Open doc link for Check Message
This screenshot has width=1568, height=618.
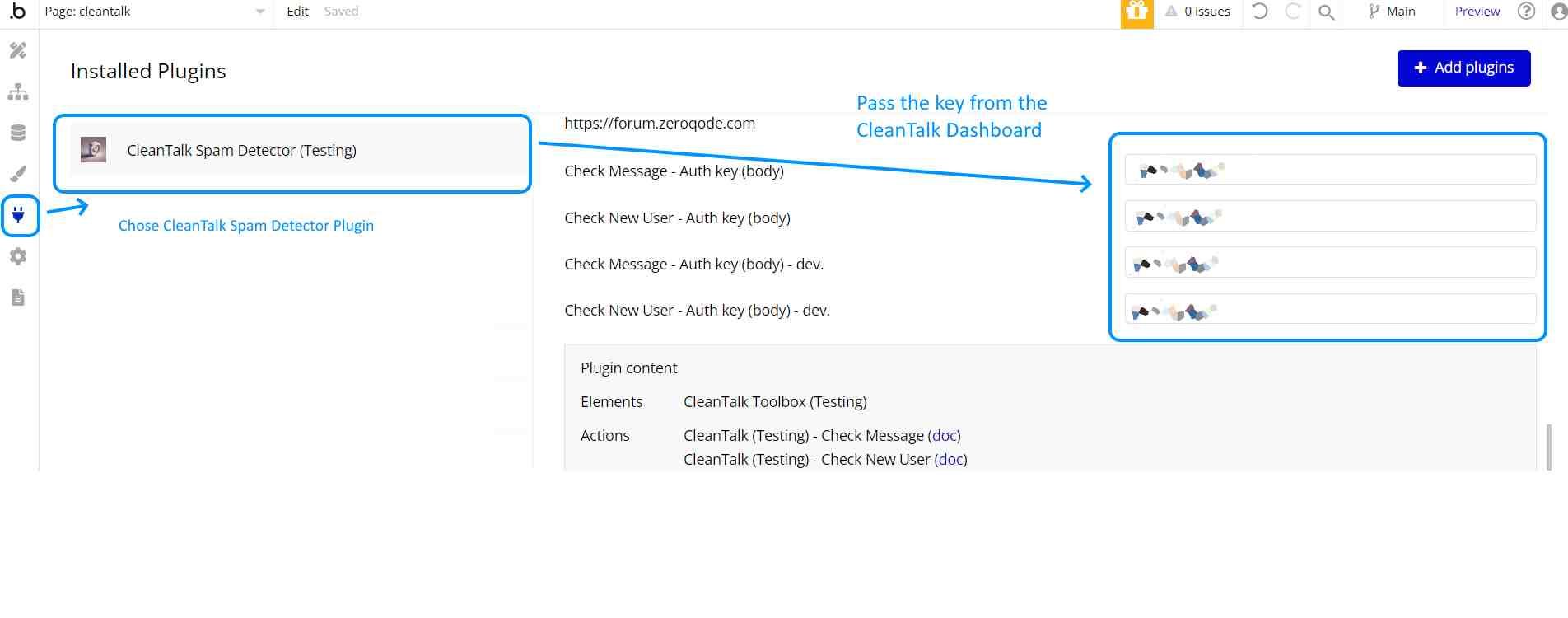945,435
